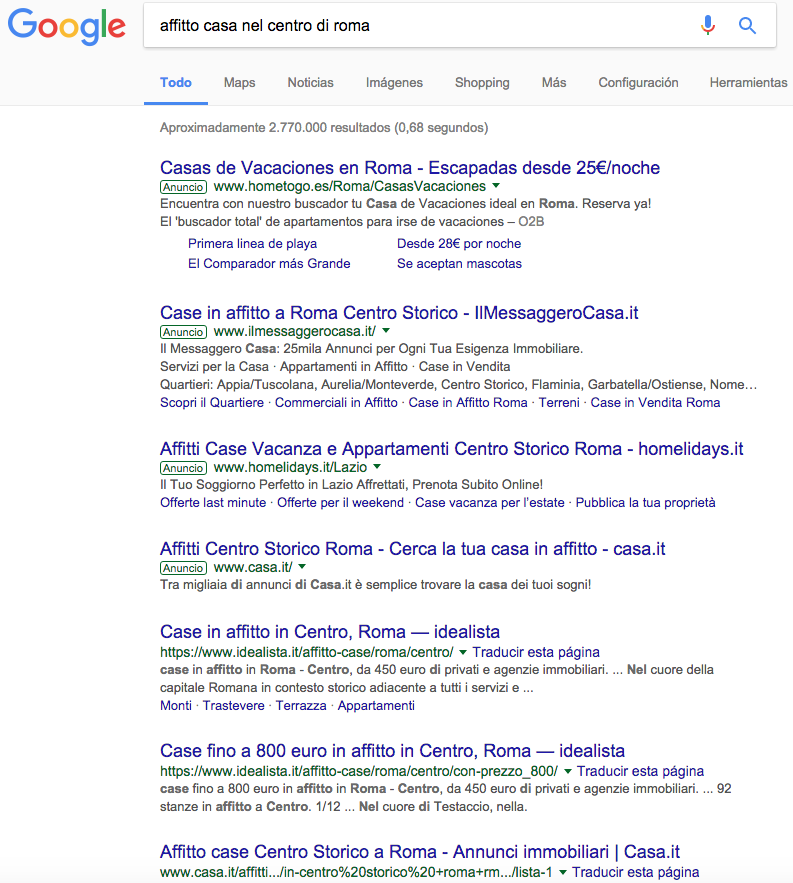The height and width of the screenshot is (883, 793).
Task: Switch to the Shopping tab
Action: (x=482, y=83)
